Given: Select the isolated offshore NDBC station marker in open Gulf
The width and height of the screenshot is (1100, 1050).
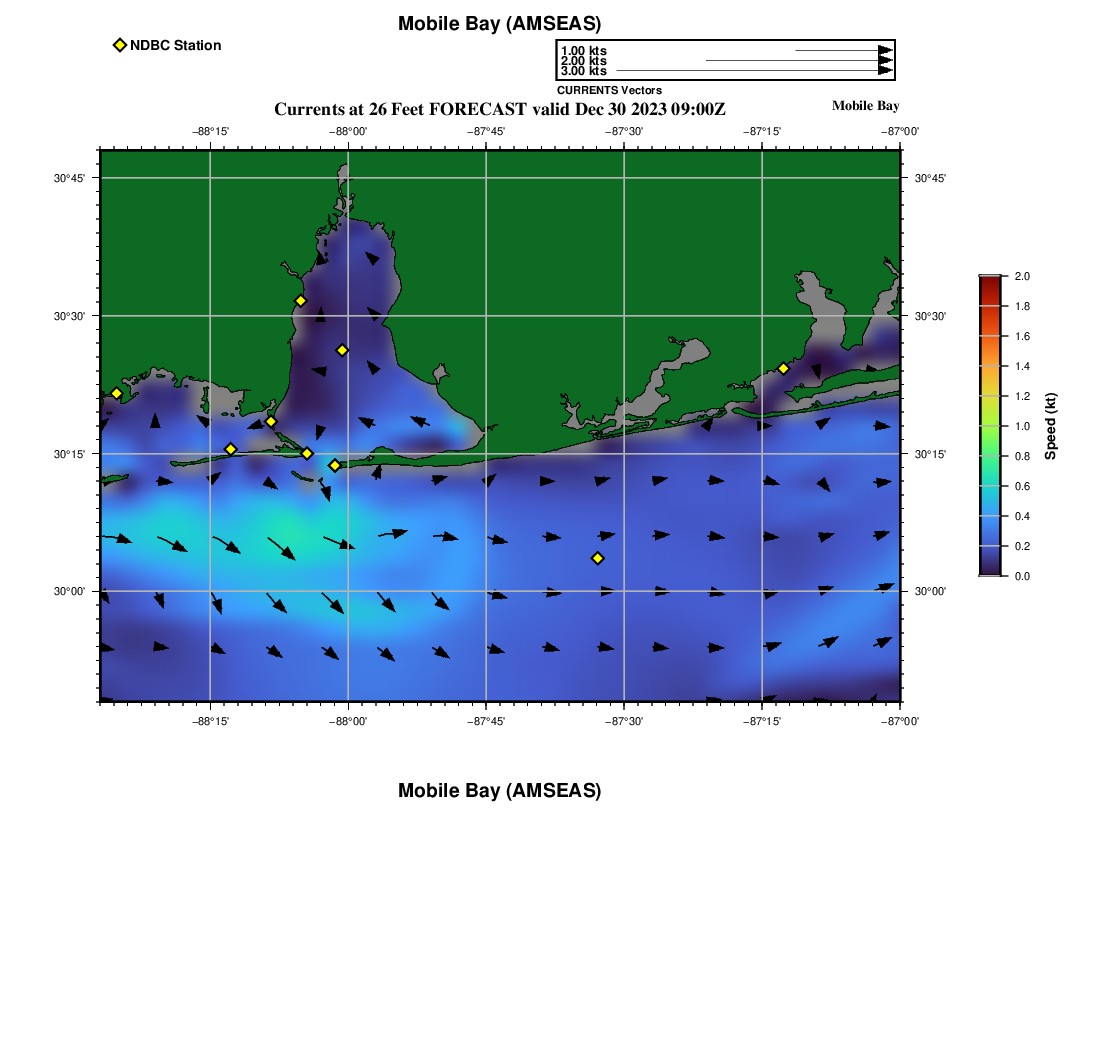Looking at the screenshot, I should [x=597, y=558].
